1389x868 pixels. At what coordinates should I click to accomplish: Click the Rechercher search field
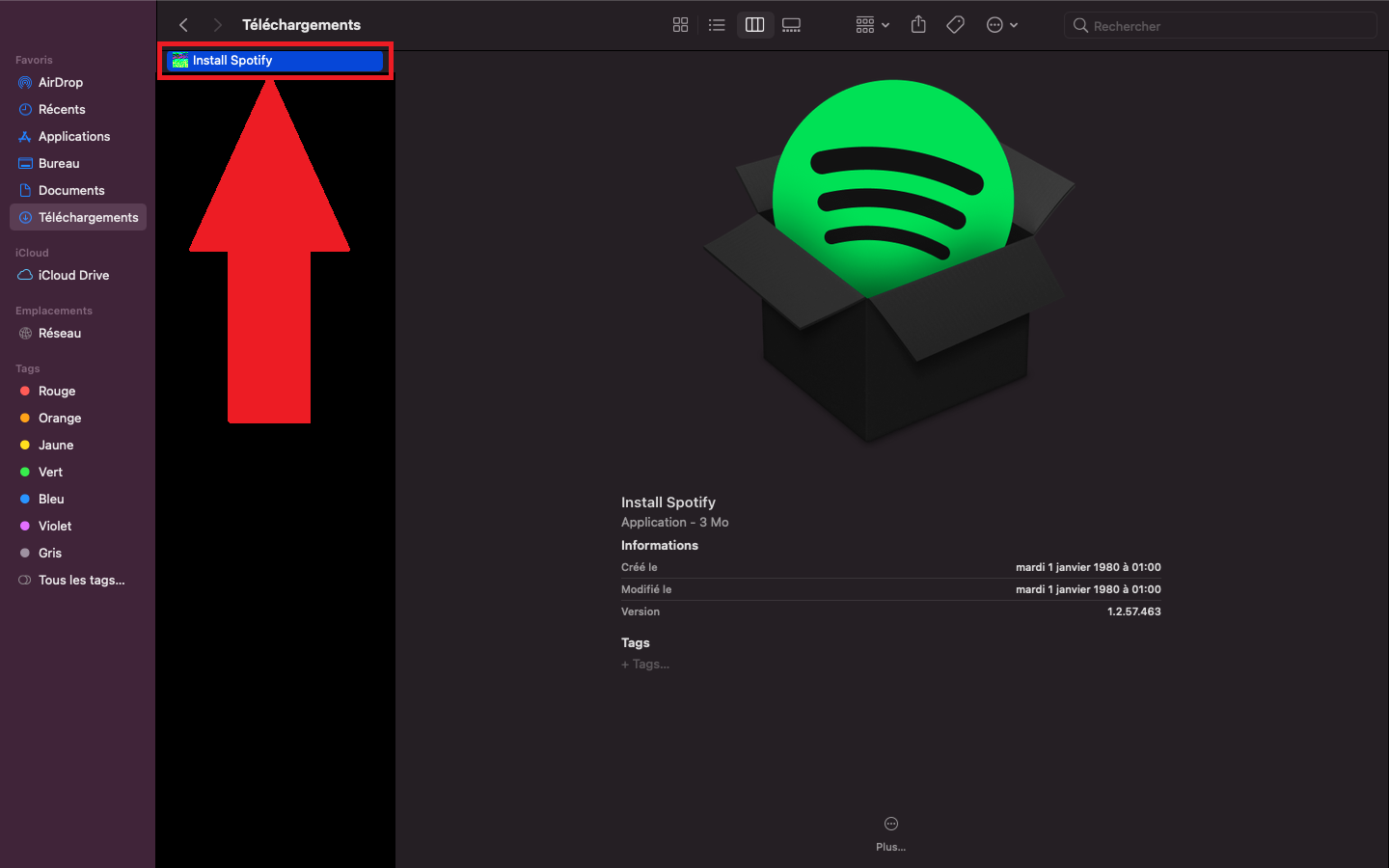tap(1225, 26)
